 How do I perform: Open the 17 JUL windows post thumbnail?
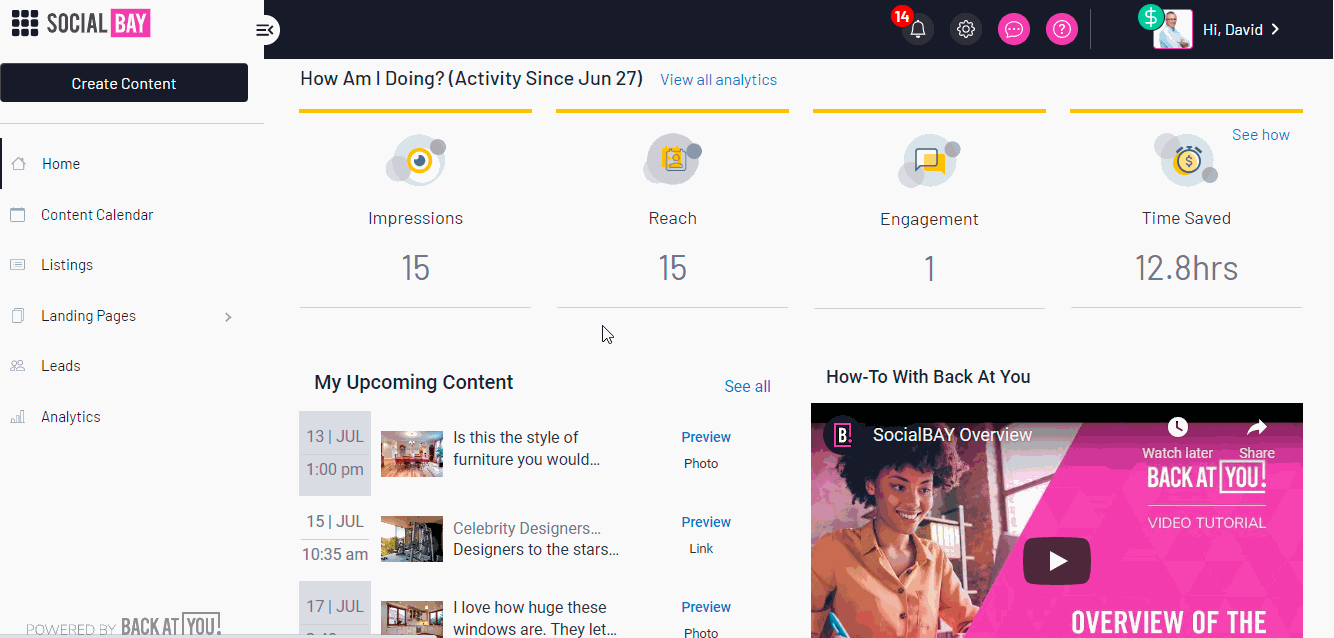click(x=412, y=619)
